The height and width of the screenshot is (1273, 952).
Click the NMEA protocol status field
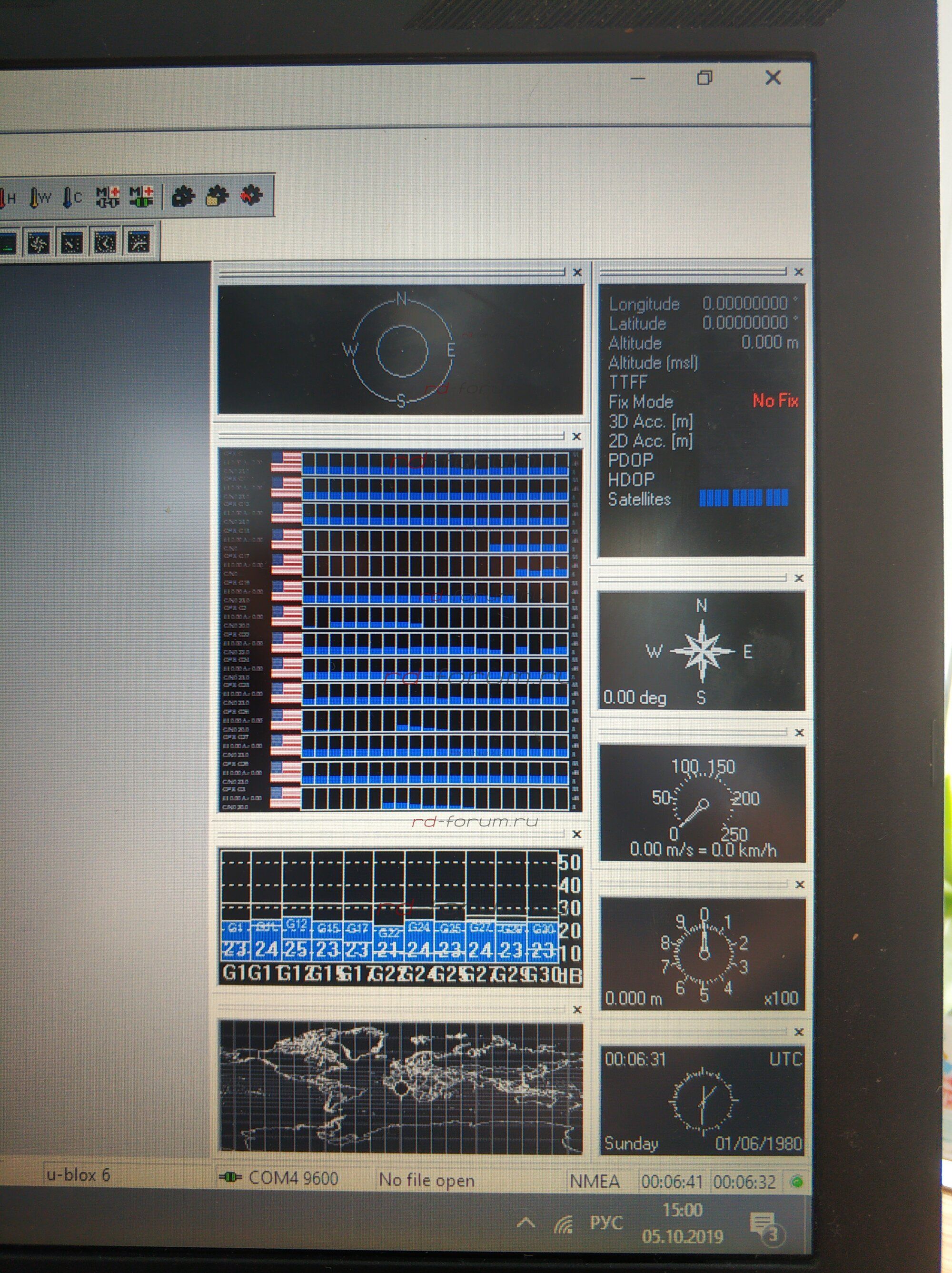pos(595,1182)
